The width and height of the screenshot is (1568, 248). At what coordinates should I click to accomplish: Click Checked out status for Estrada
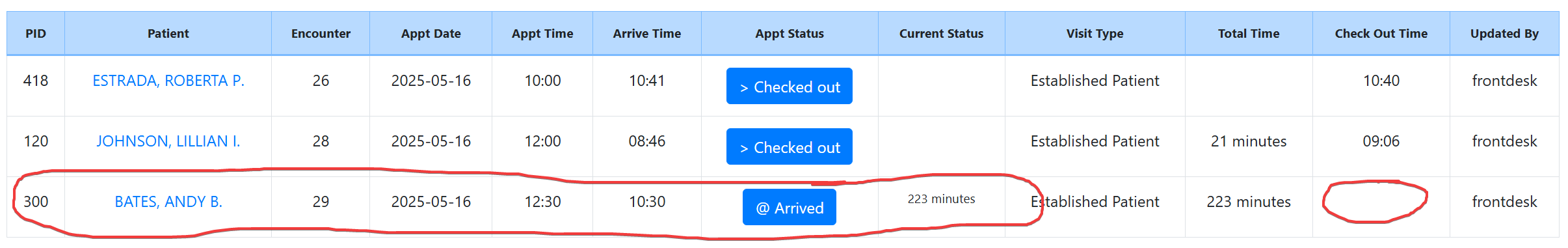point(789,86)
